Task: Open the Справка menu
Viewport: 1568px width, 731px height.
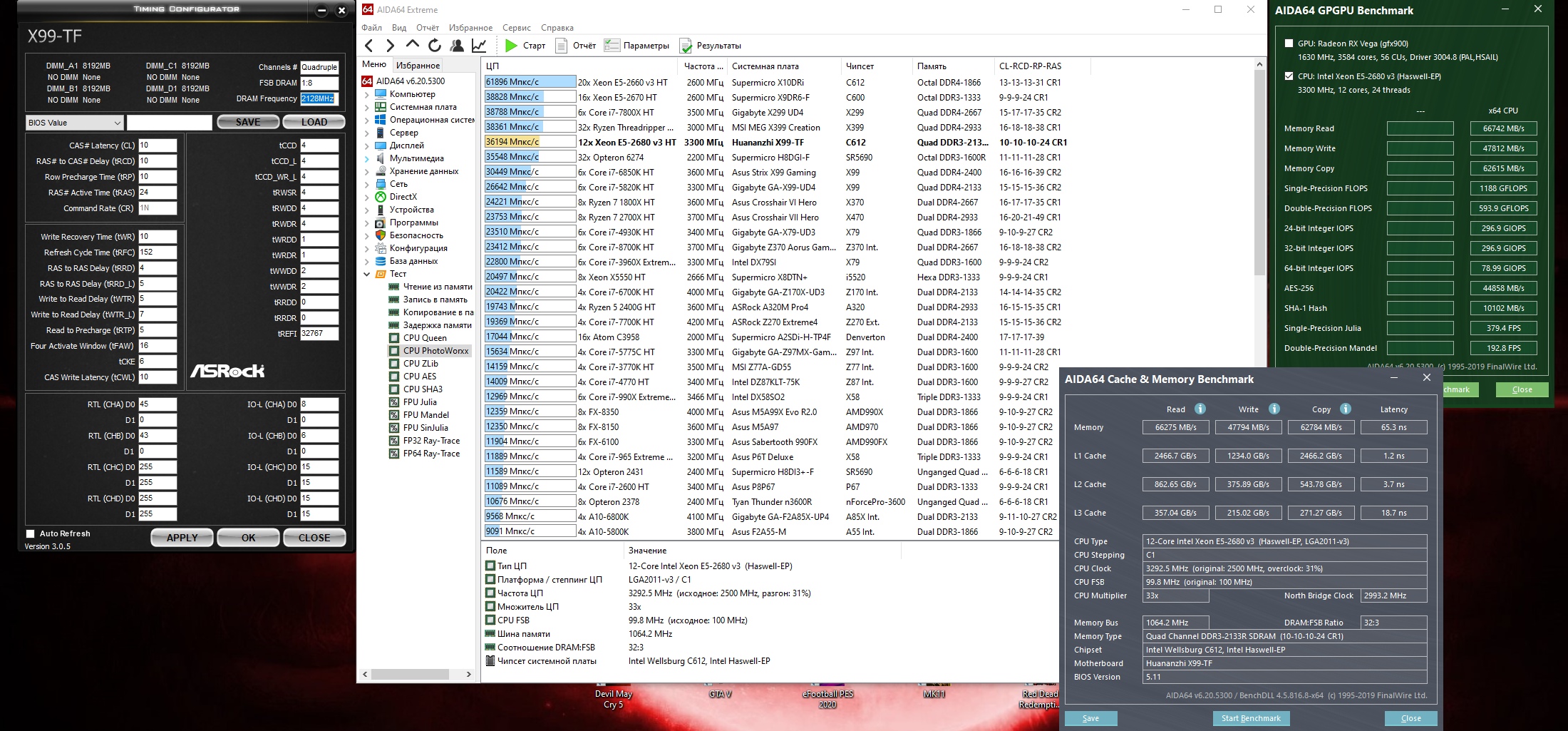Action: coord(557,28)
